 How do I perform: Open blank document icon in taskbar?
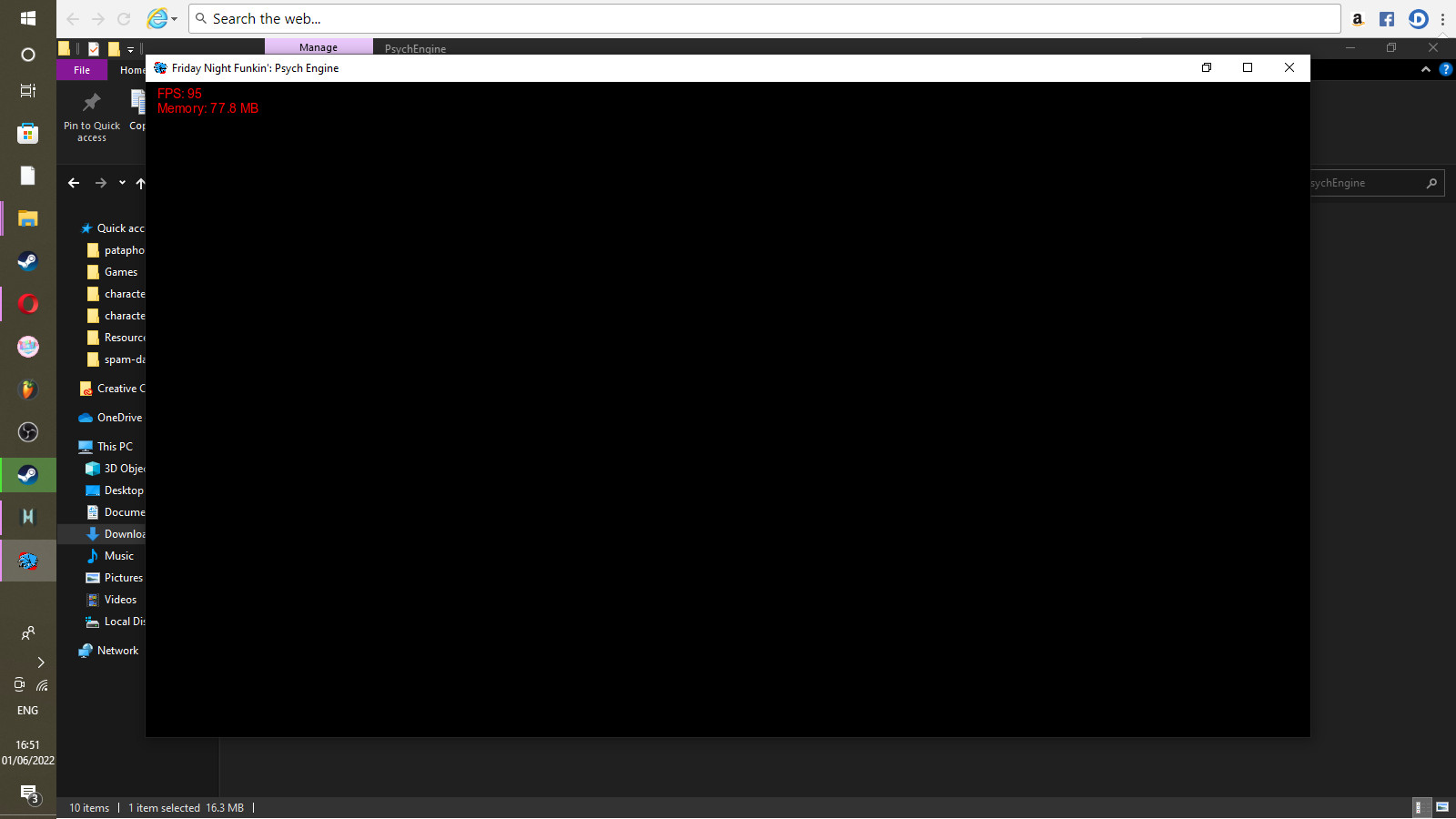[x=27, y=176]
